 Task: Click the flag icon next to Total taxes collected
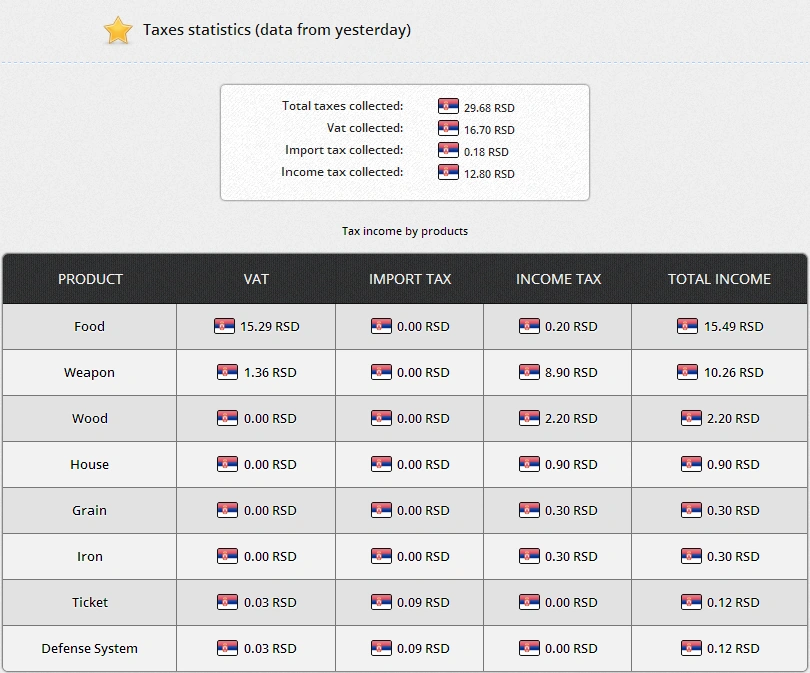(x=448, y=107)
